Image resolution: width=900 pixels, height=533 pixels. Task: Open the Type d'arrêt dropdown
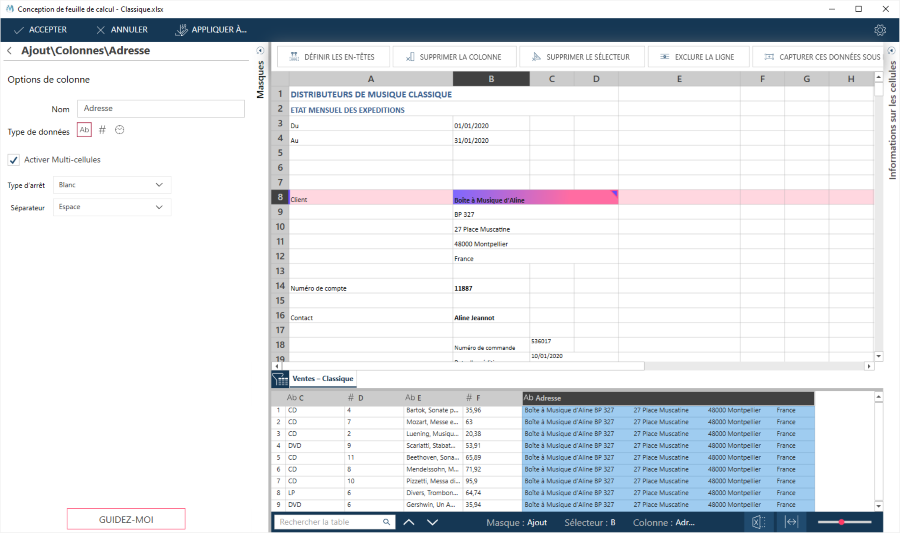[x=111, y=185]
